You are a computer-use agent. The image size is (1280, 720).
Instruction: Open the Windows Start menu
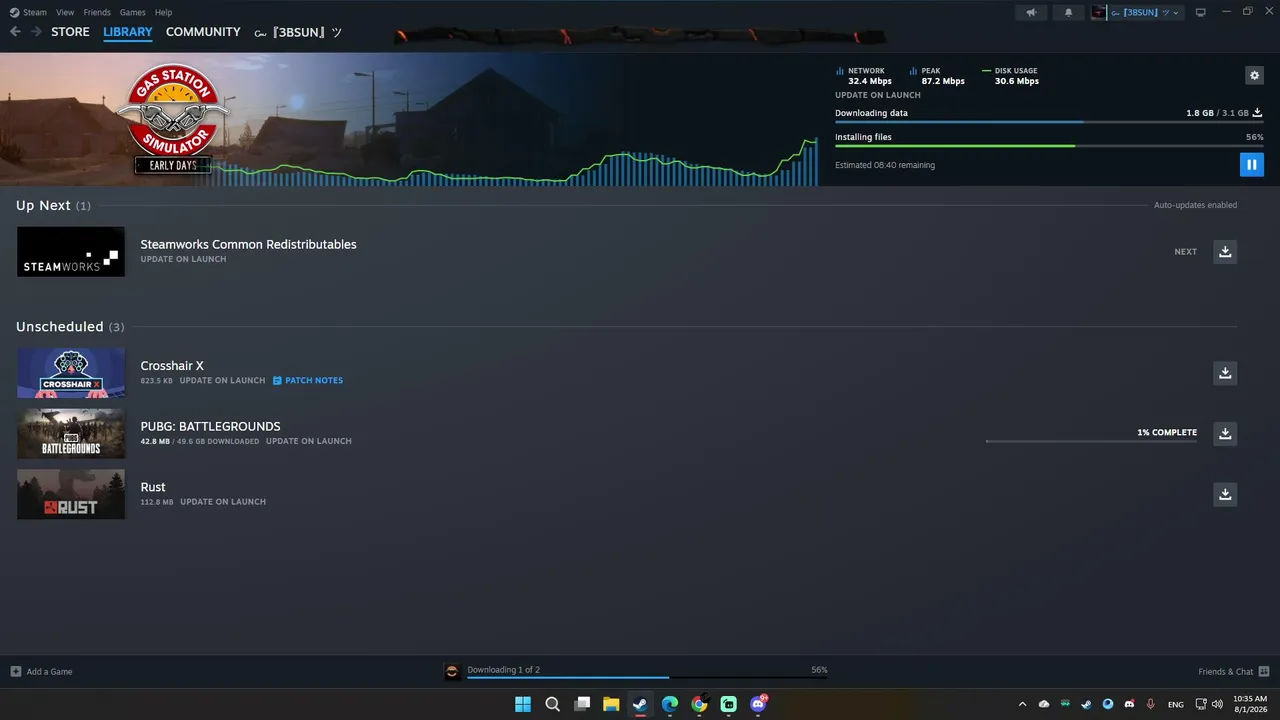(523, 704)
